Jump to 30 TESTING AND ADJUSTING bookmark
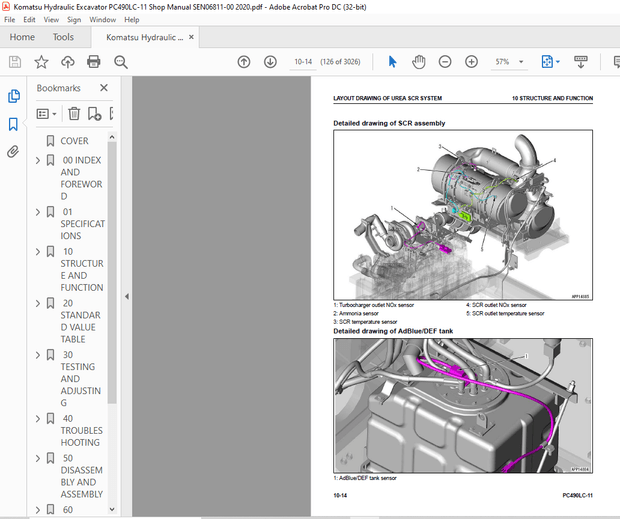620x519 pixels. coord(81,379)
